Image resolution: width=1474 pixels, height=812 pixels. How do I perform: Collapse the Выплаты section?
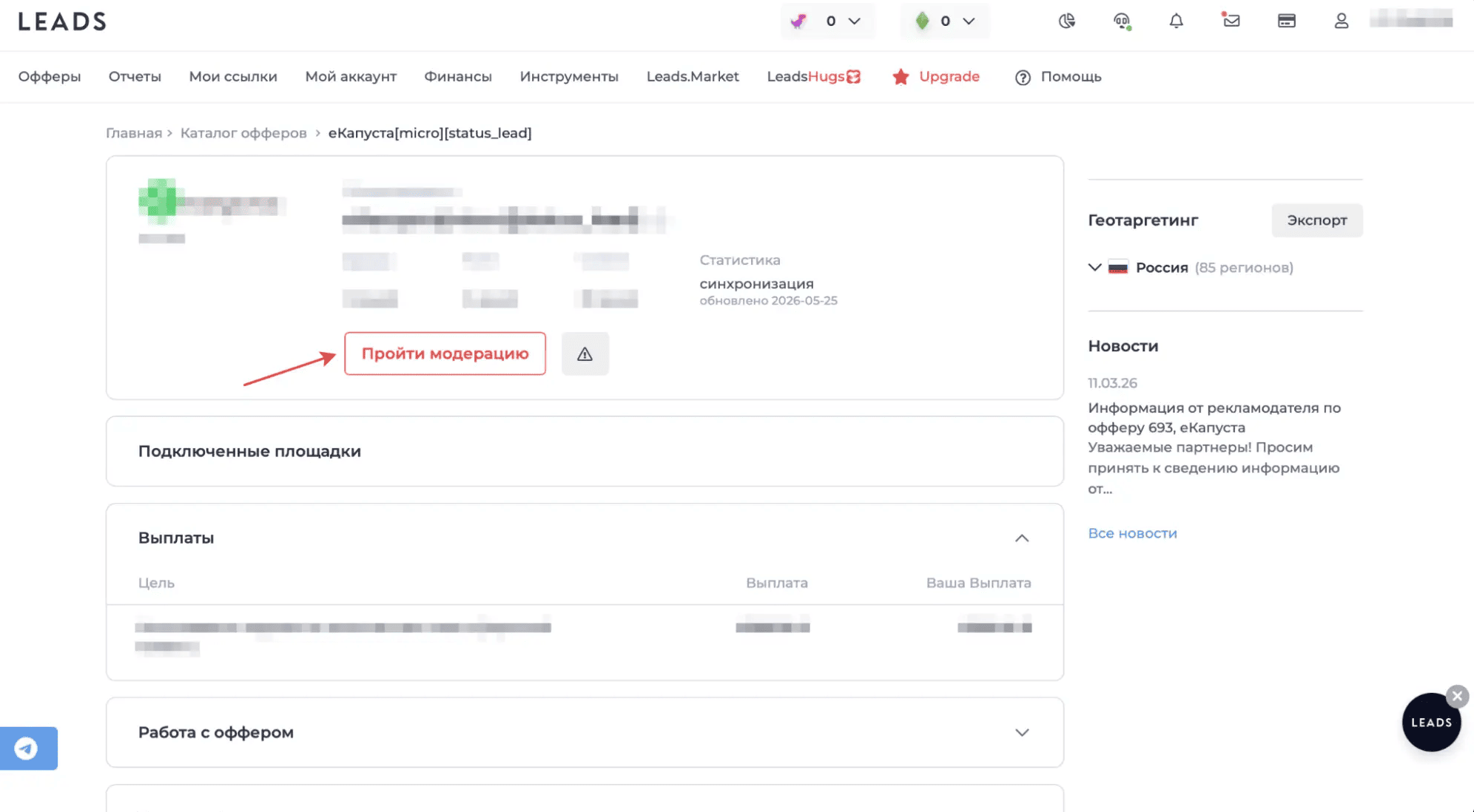(1022, 538)
